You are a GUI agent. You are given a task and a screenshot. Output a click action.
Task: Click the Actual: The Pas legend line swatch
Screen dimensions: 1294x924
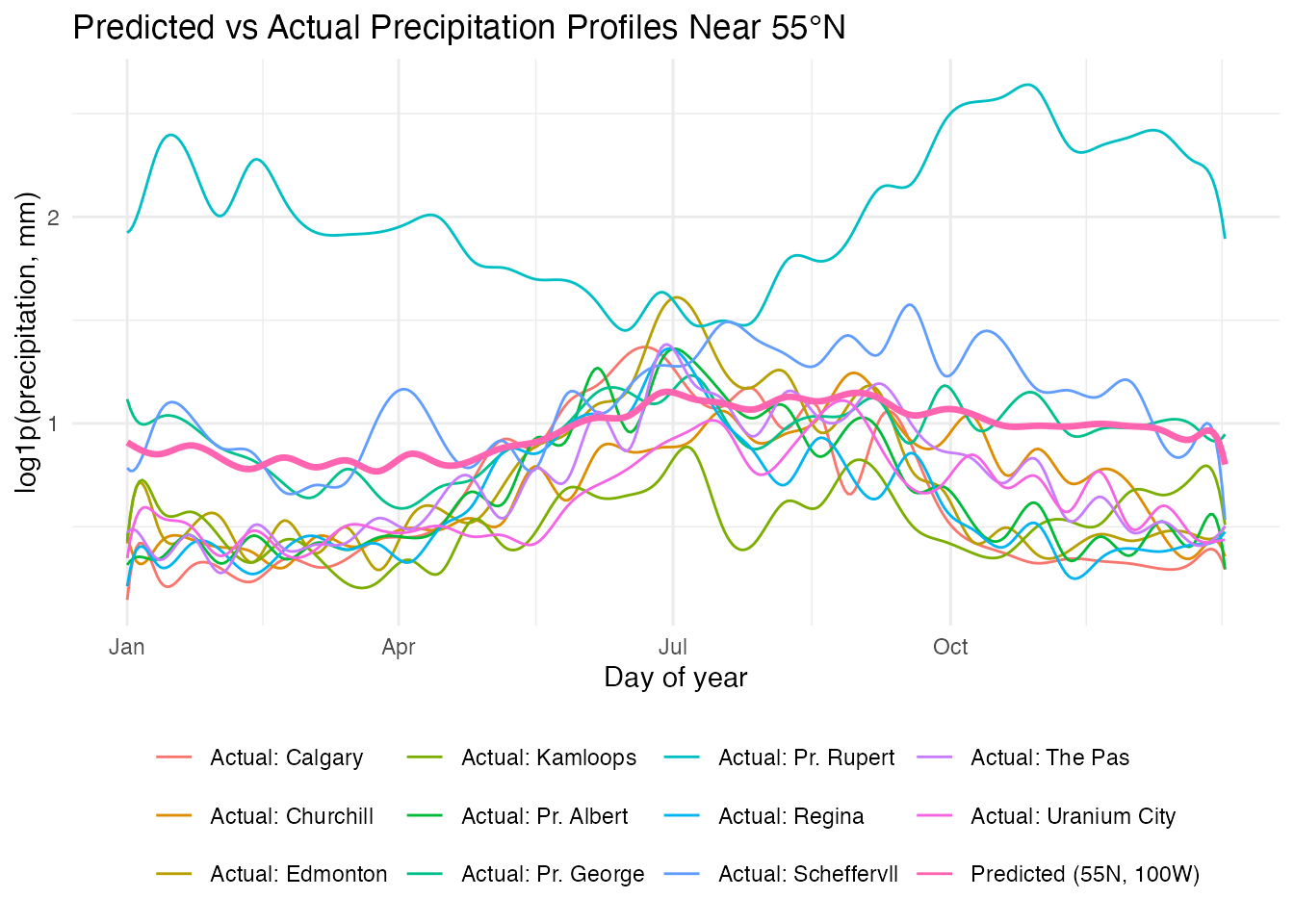(x=935, y=758)
